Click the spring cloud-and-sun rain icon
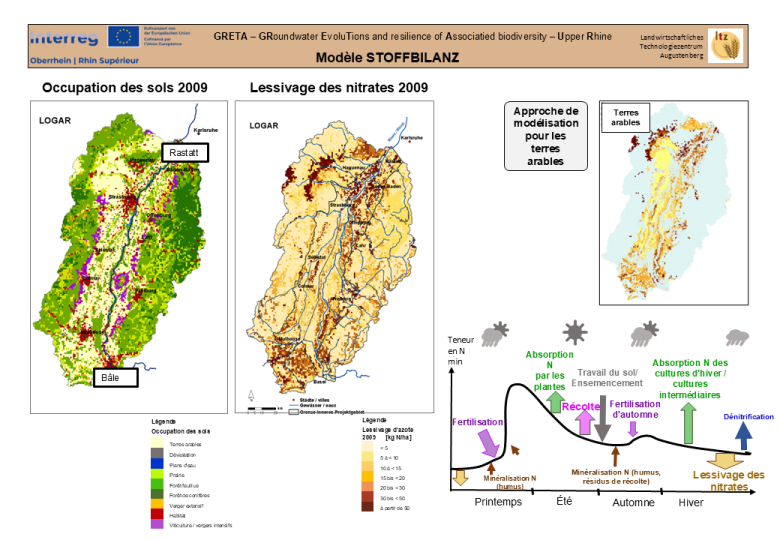This screenshot has height=540, width=780. tap(495, 334)
